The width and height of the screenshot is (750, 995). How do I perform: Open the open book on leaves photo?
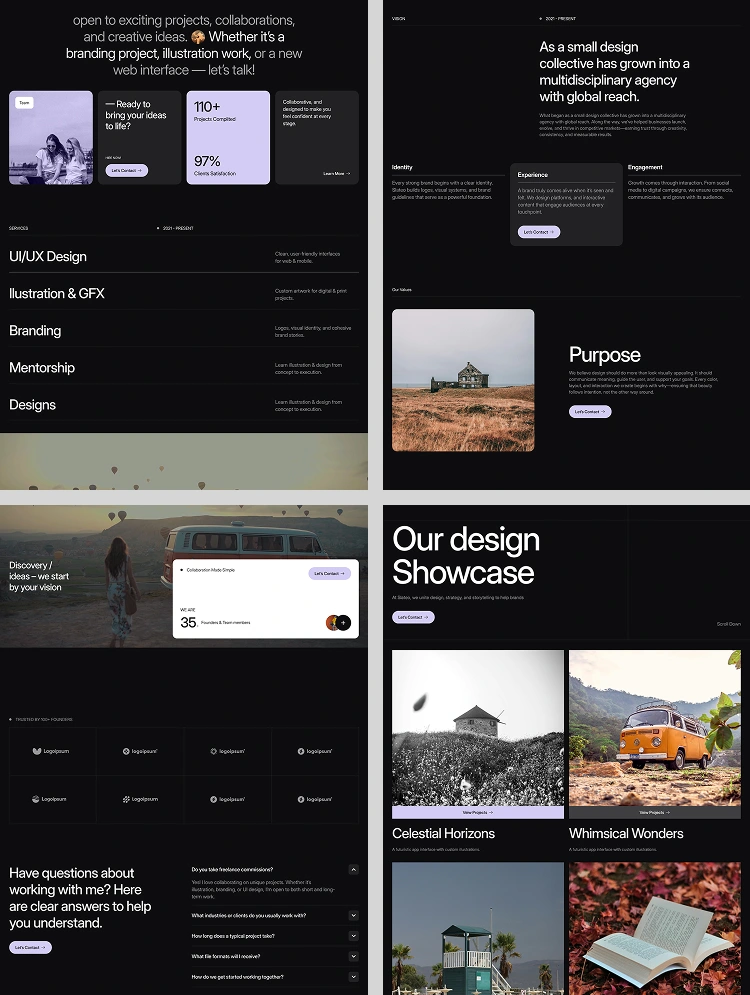pos(655,928)
